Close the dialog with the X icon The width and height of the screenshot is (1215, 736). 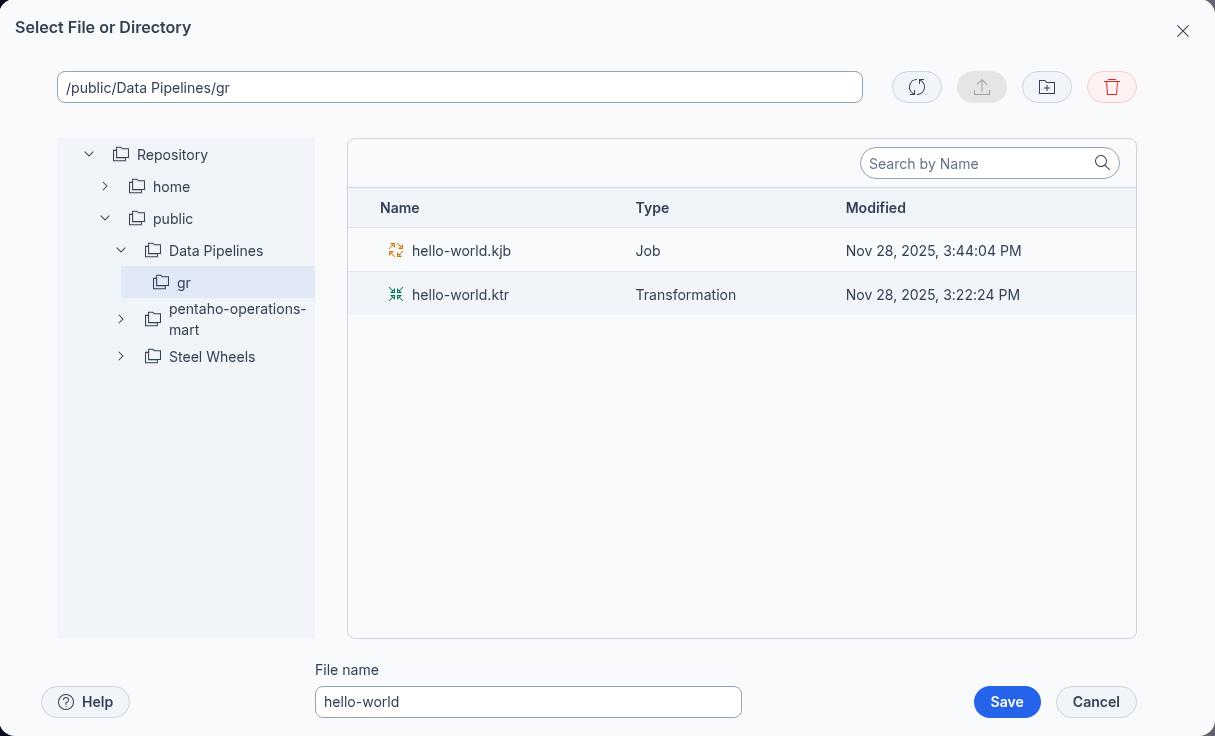pyautogui.click(x=1182, y=31)
